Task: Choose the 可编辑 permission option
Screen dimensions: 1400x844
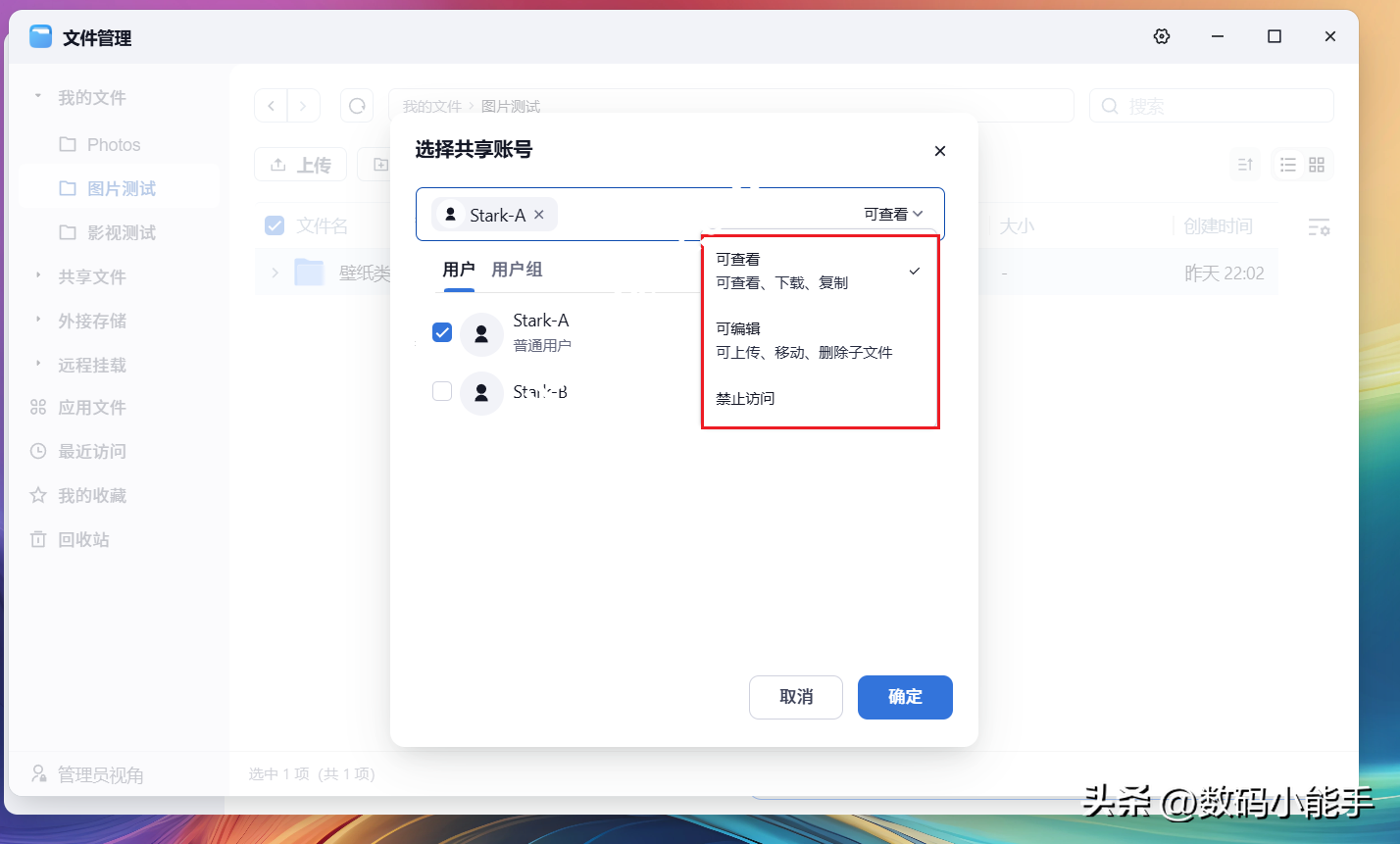Action: 804,340
